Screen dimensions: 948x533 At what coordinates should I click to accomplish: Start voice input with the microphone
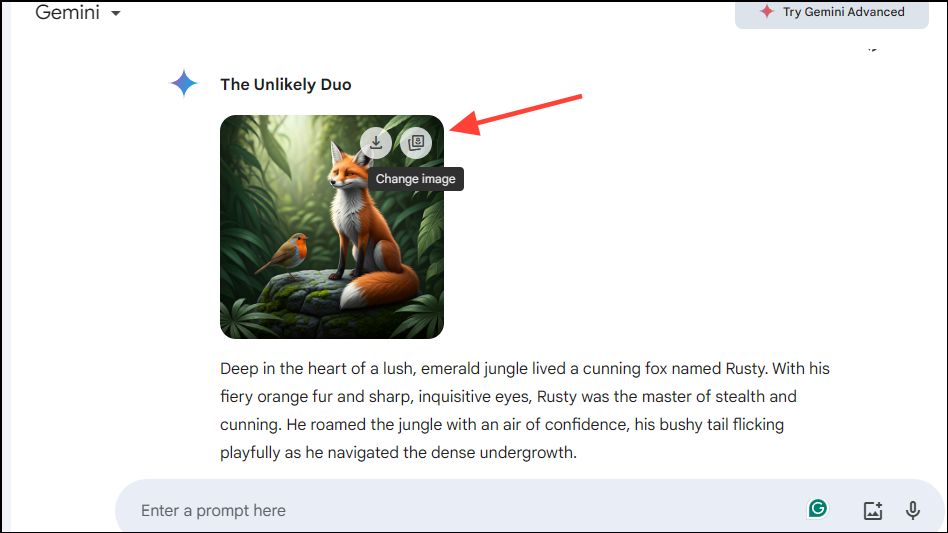pyautogui.click(x=912, y=510)
